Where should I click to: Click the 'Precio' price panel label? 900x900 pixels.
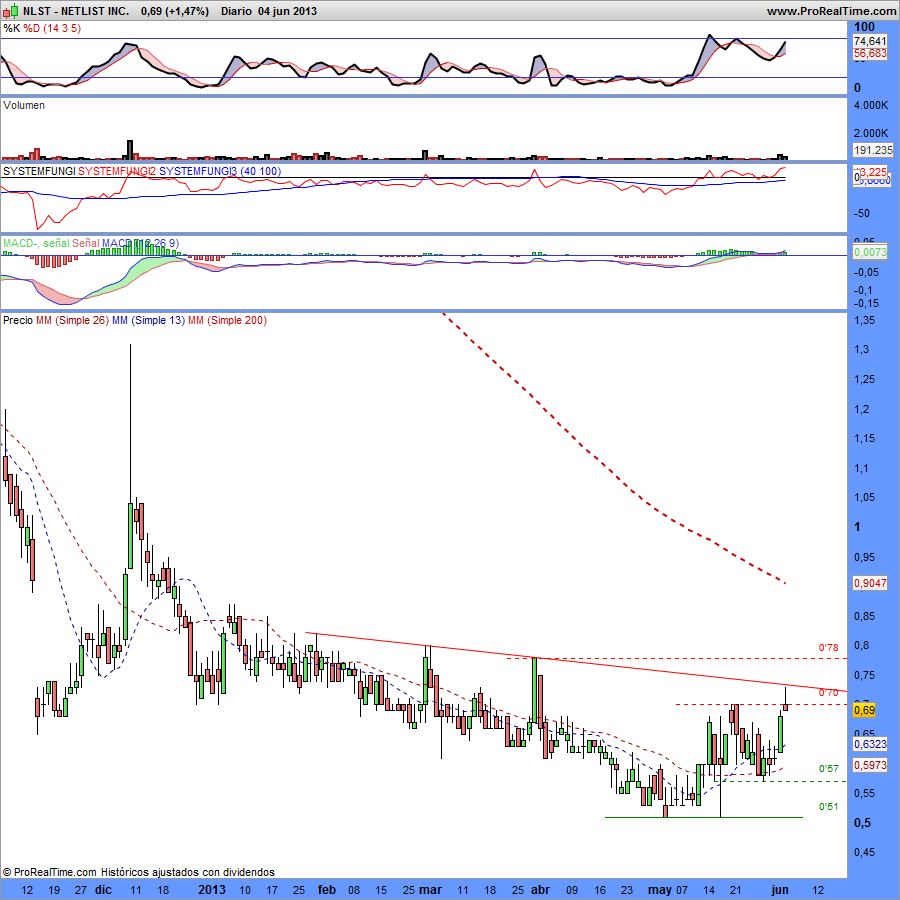click(18, 320)
